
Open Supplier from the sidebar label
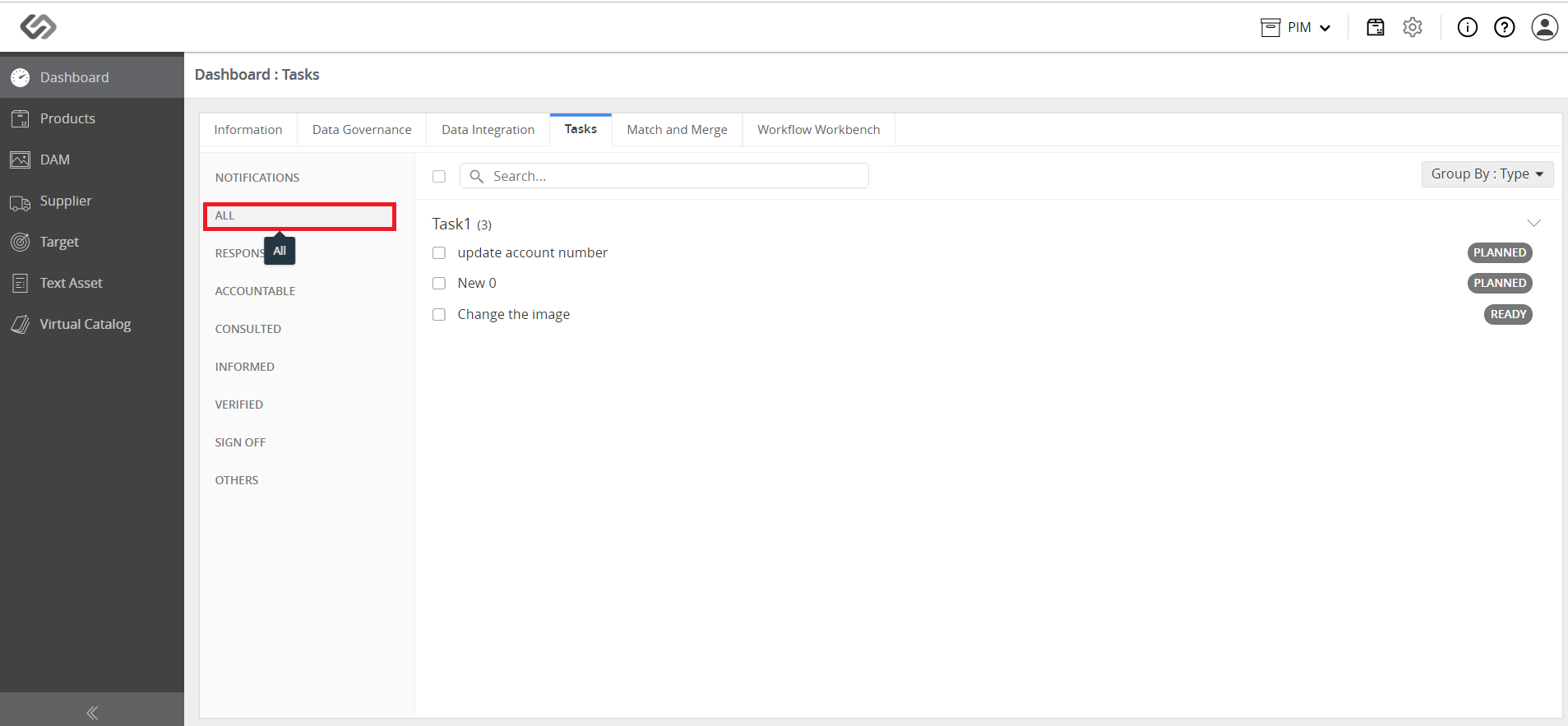coord(66,201)
